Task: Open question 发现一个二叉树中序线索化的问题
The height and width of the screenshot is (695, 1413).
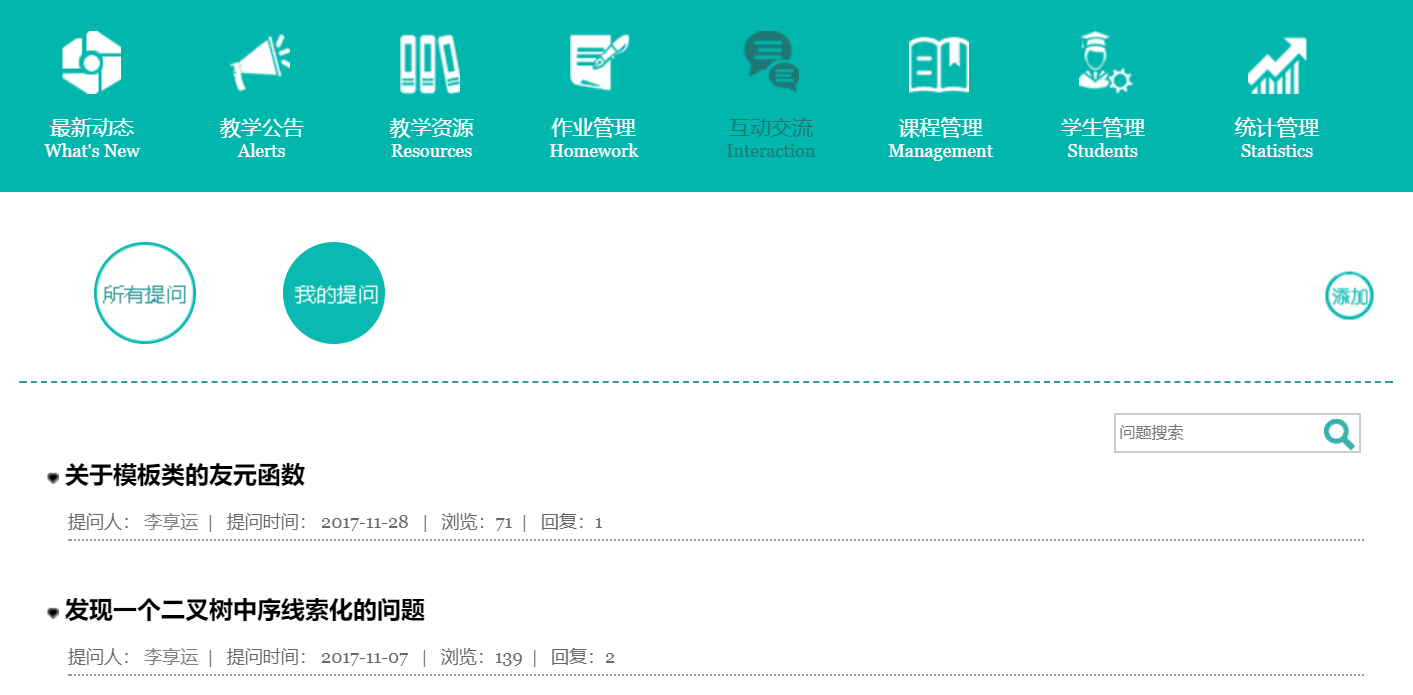Action: click(245, 611)
